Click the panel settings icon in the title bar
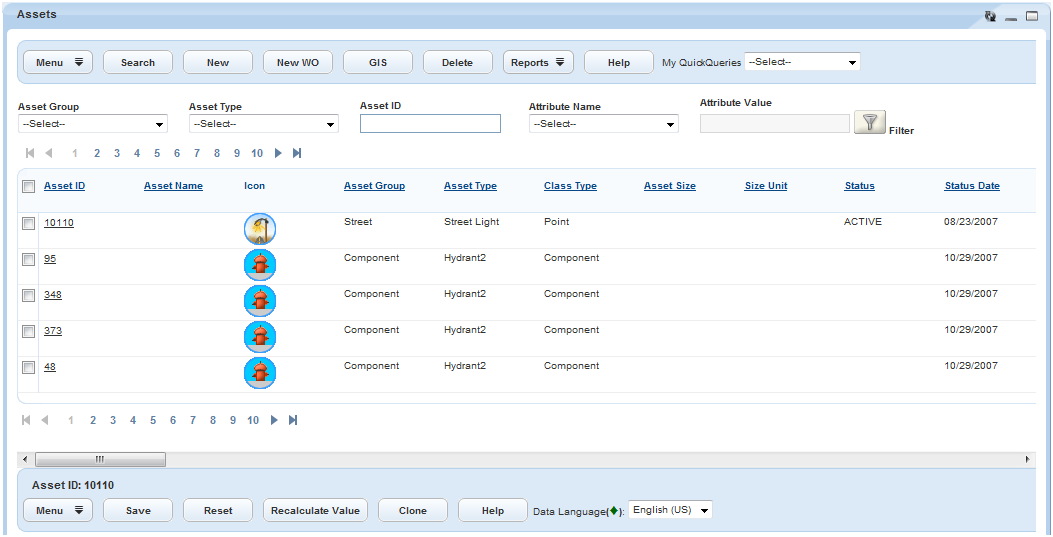Viewport: 1053px width, 537px height. [x=990, y=16]
